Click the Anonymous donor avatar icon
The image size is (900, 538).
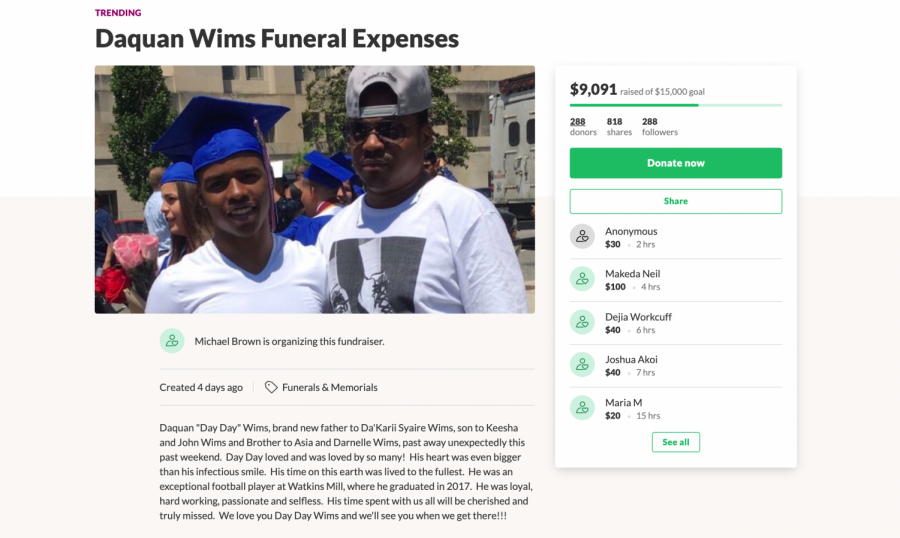[x=582, y=236]
